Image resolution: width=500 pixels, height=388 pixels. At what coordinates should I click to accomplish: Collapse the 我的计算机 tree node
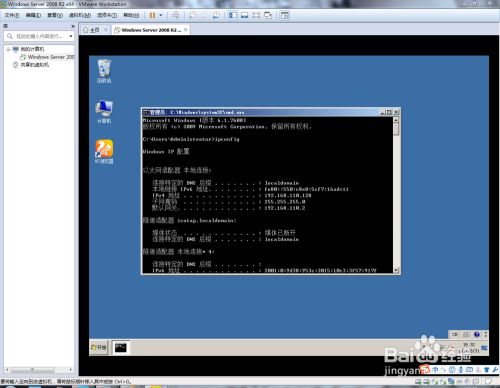coord(8,49)
